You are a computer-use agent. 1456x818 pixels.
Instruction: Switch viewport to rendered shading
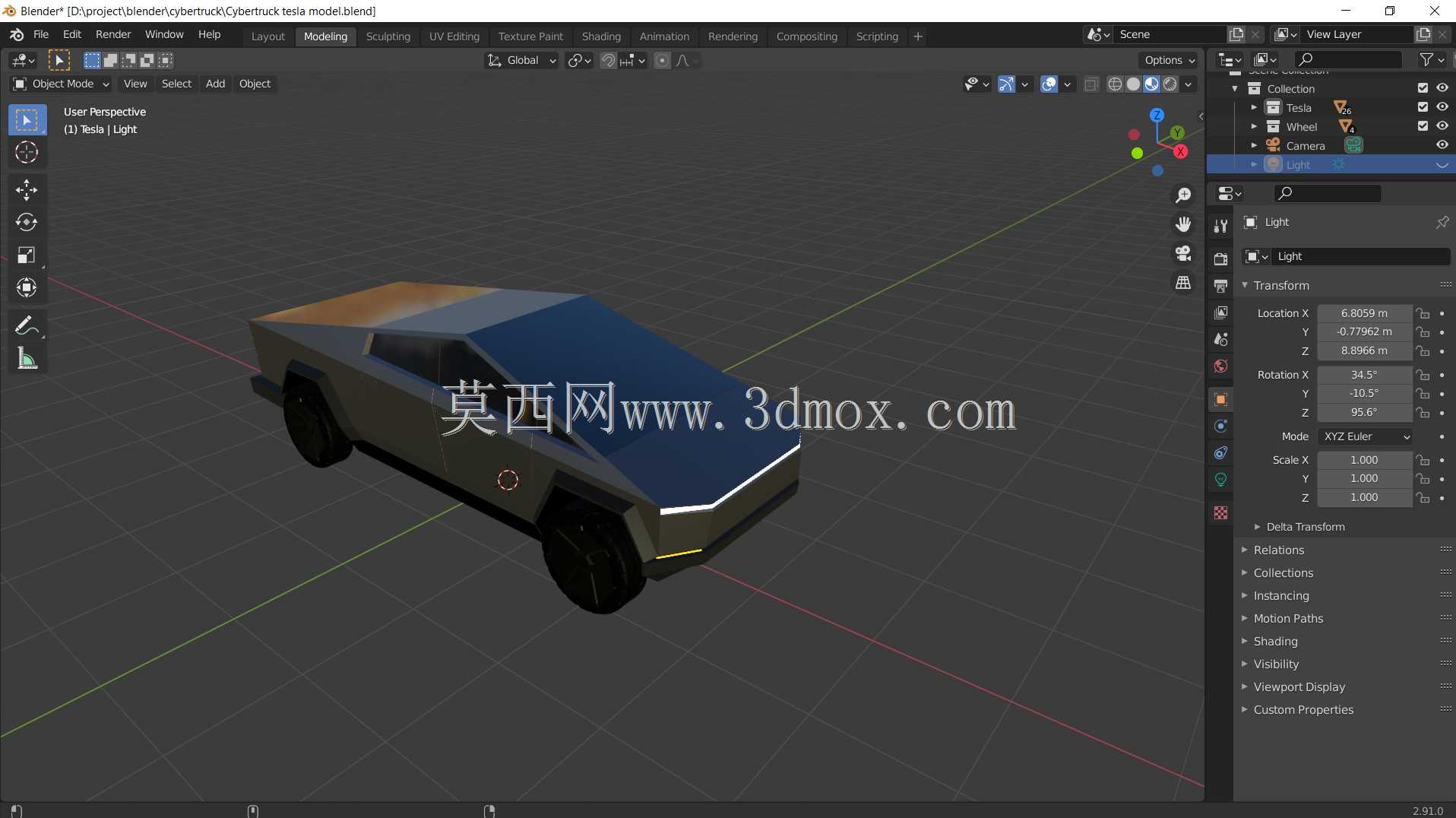(1170, 84)
